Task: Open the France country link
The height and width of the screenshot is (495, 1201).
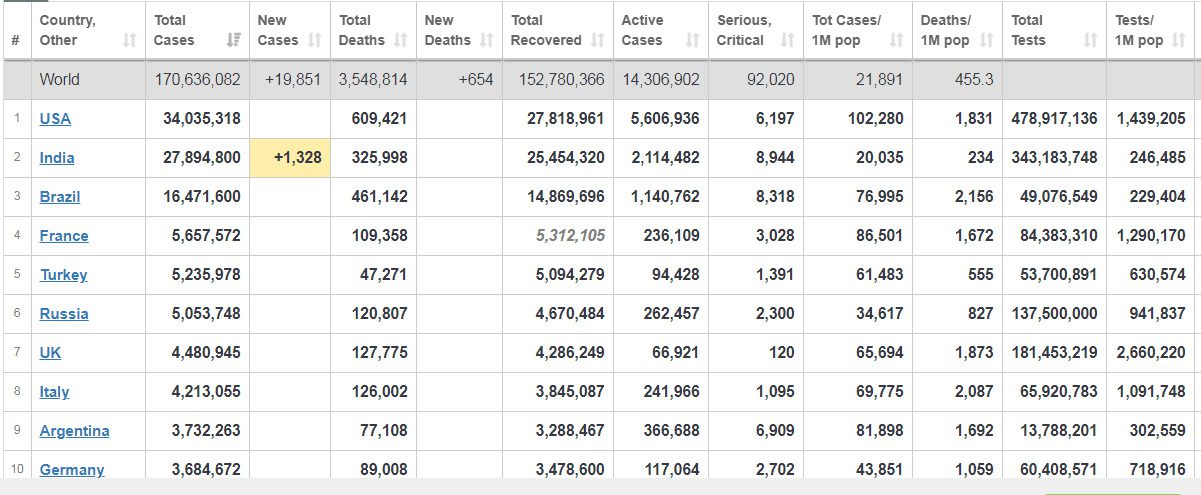Action: tap(64, 235)
